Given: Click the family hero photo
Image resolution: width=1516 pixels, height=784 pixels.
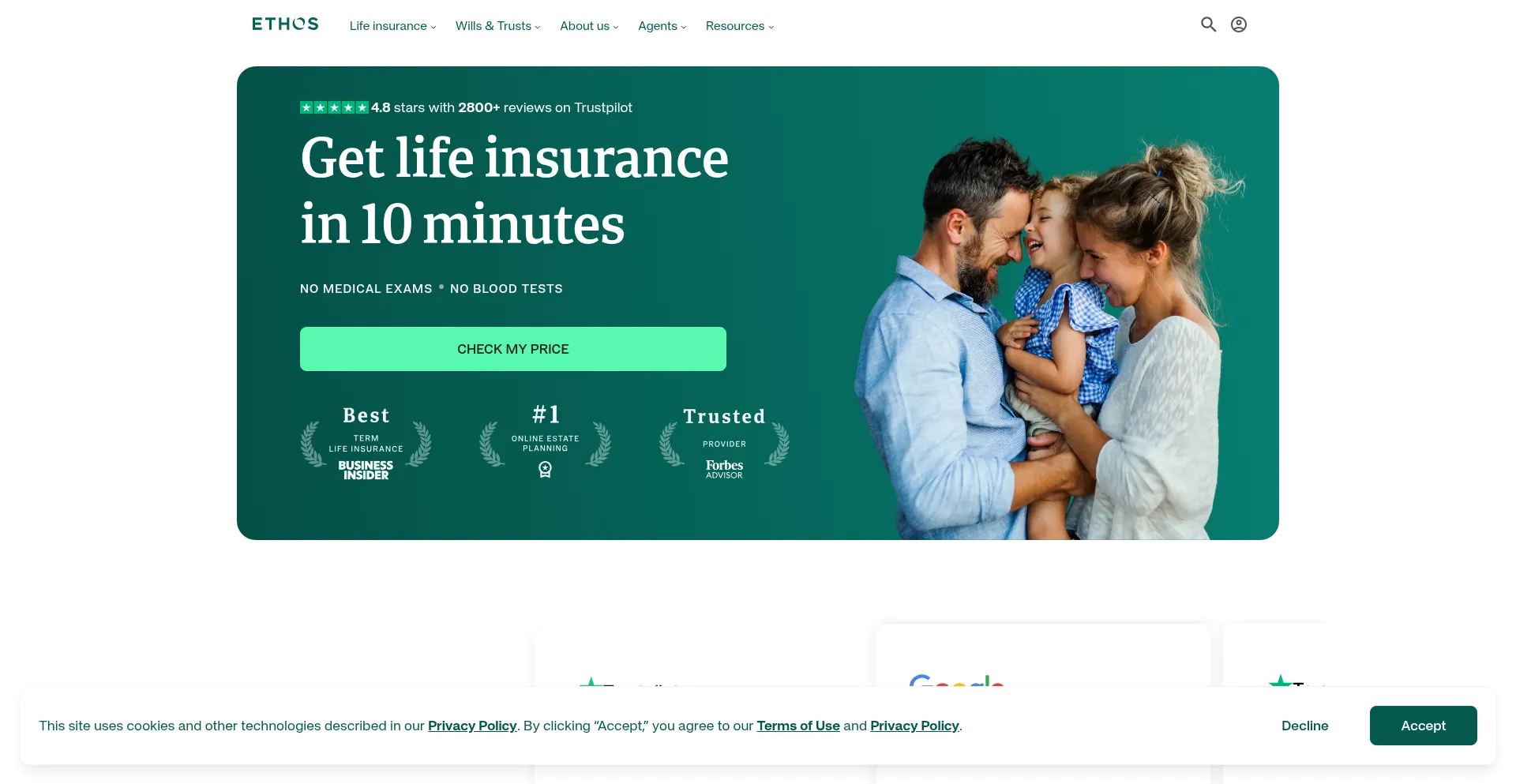Looking at the screenshot, I should (x=1050, y=339).
